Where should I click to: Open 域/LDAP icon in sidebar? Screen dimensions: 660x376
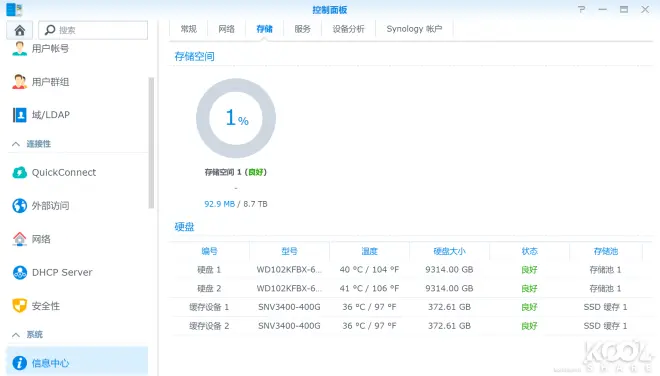[x=19, y=115]
